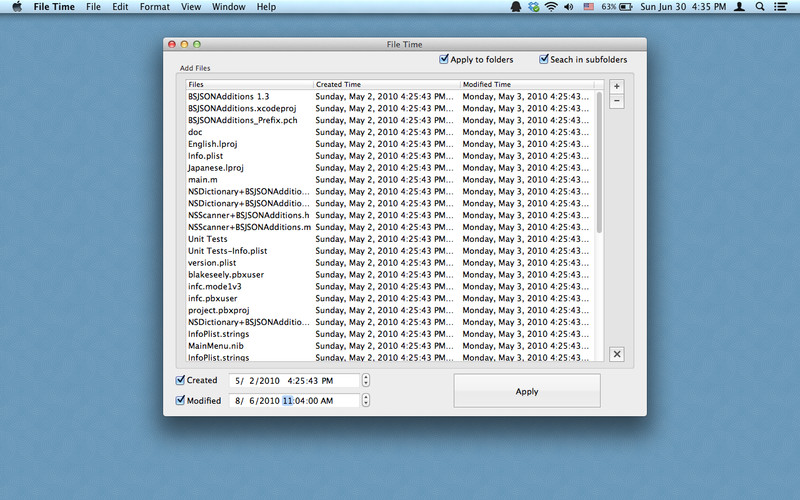This screenshot has height=500, width=800.
Task: Open the Format menu
Action: pyautogui.click(x=155, y=7)
